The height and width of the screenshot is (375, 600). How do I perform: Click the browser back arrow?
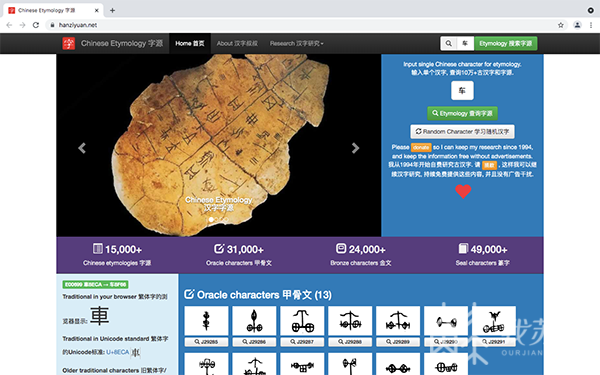[10, 25]
